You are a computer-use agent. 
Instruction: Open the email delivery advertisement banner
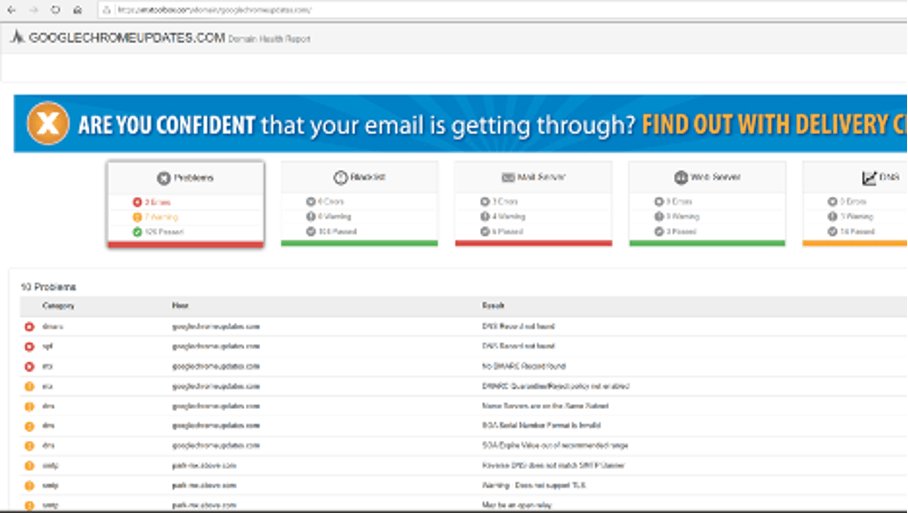[x=460, y=123]
